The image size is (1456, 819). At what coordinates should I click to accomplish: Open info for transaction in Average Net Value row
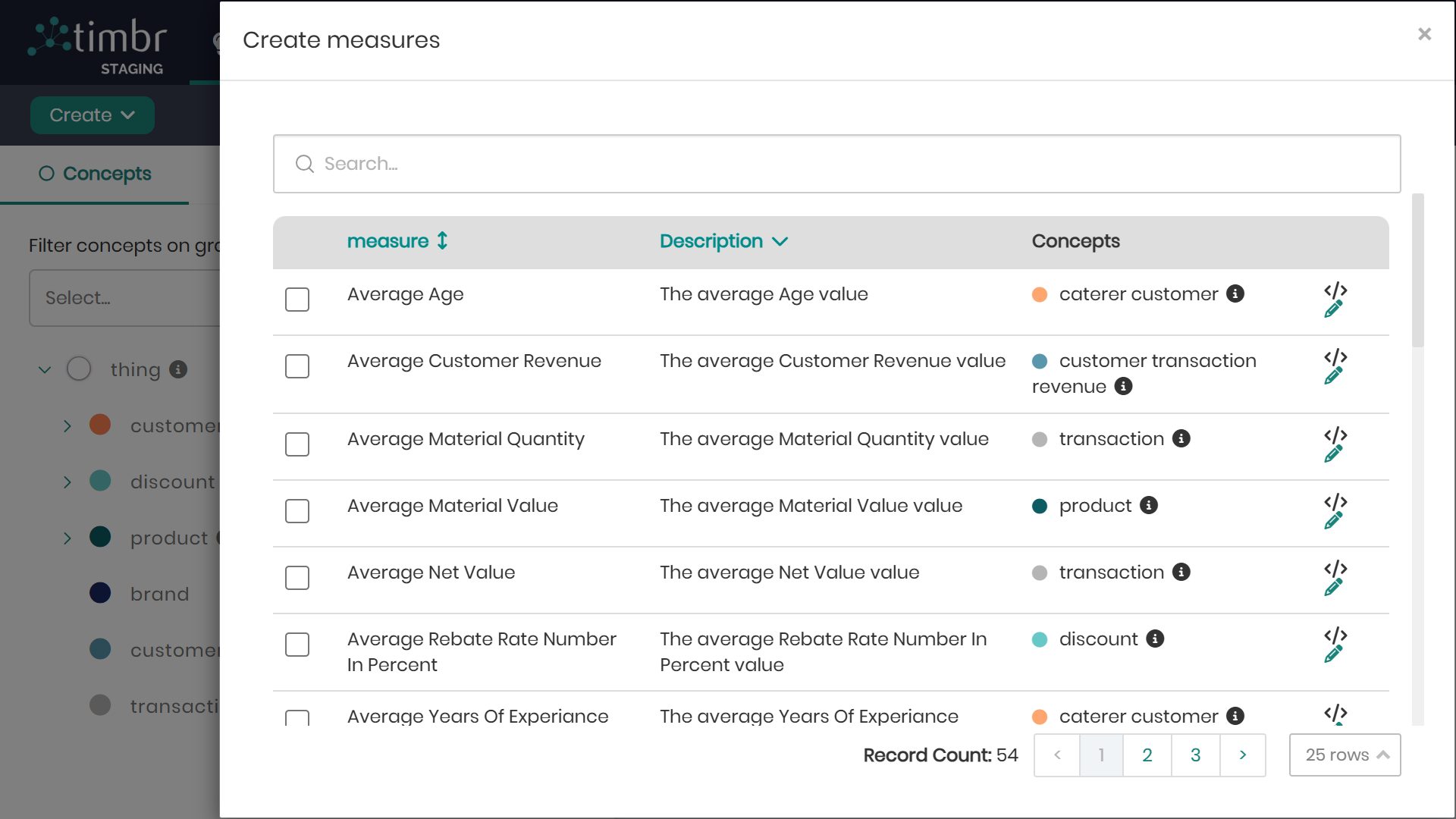(1181, 572)
